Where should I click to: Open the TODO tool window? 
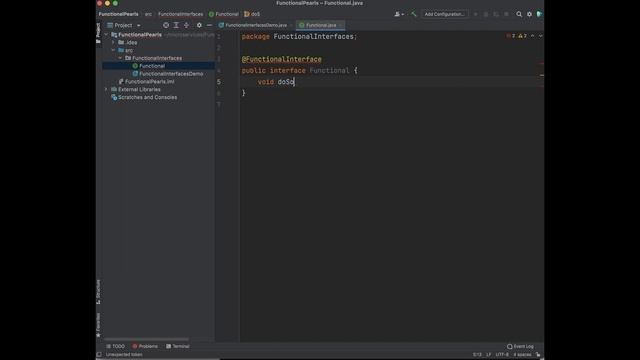(x=116, y=347)
